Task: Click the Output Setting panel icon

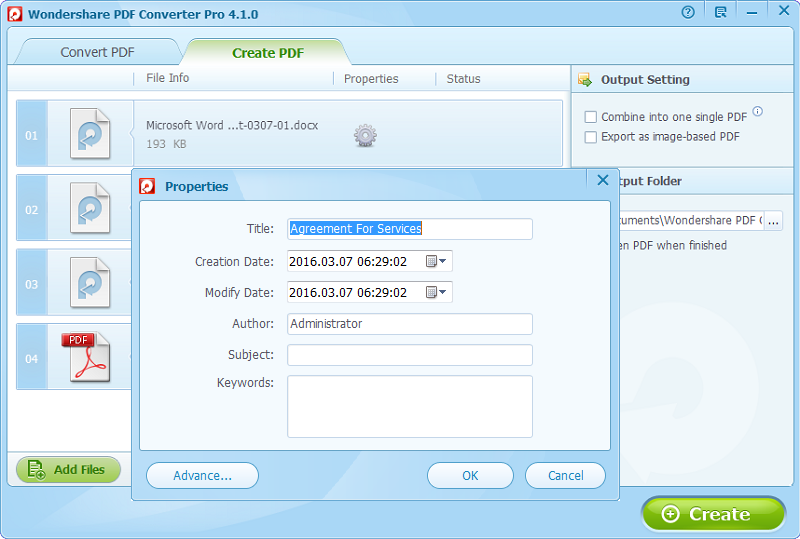Action: (585, 80)
